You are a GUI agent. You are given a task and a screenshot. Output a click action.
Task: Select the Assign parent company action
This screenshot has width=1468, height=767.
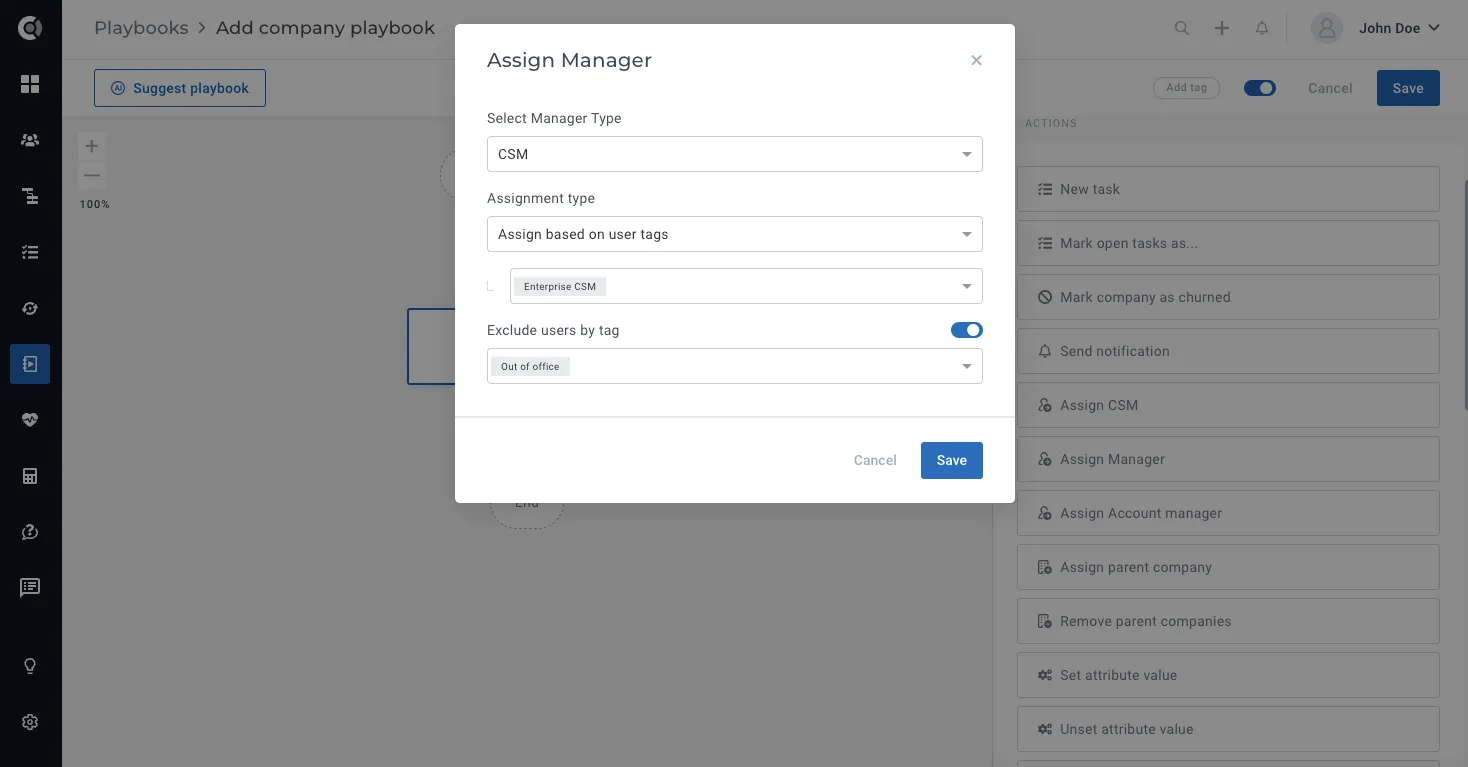[x=1228, y=567]
